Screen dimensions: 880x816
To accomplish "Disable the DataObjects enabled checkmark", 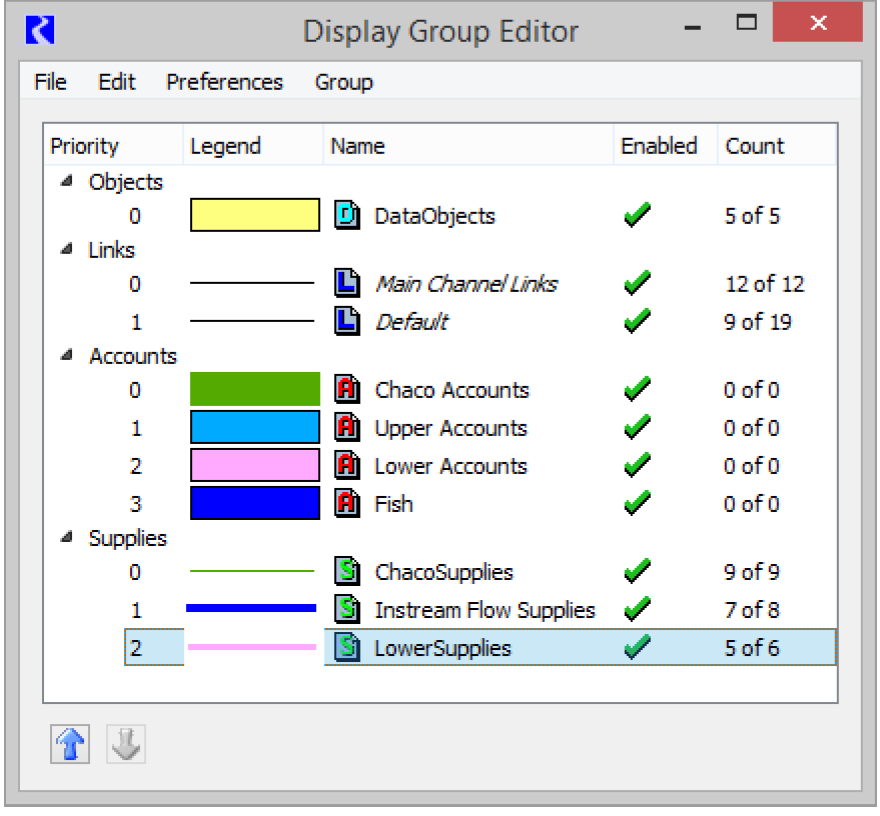I will tap(636, 216).
